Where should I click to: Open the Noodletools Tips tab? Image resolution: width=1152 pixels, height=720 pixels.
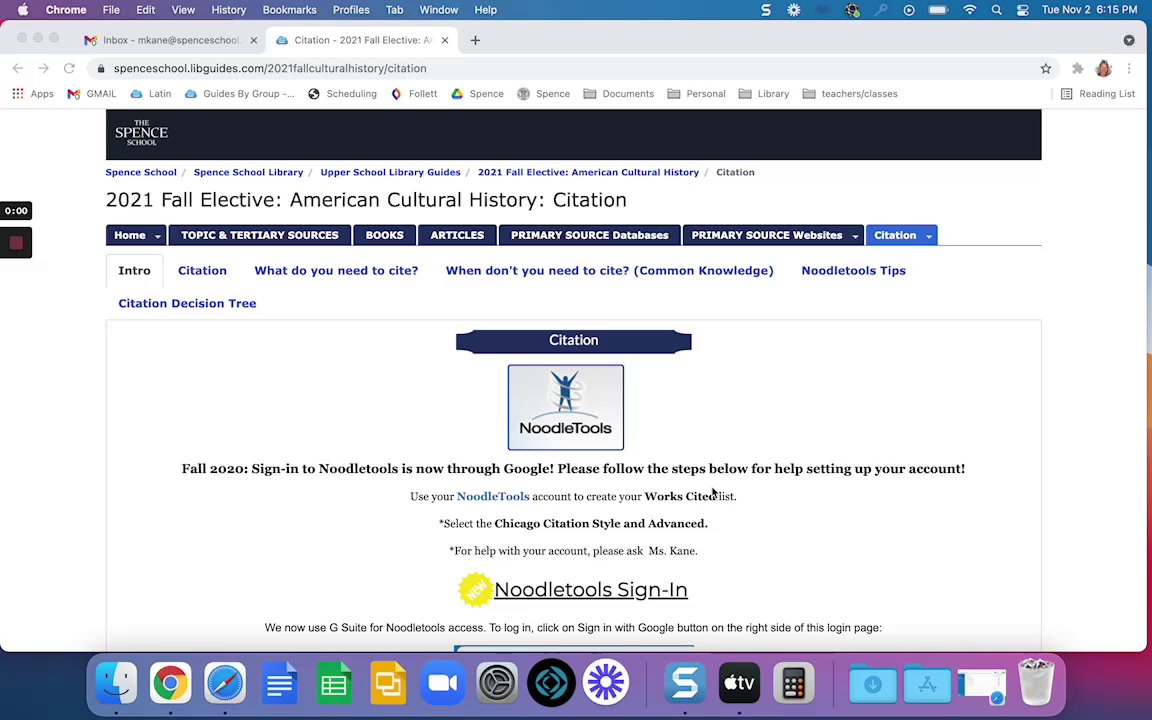pyautogui.click(x=854, y=270)
